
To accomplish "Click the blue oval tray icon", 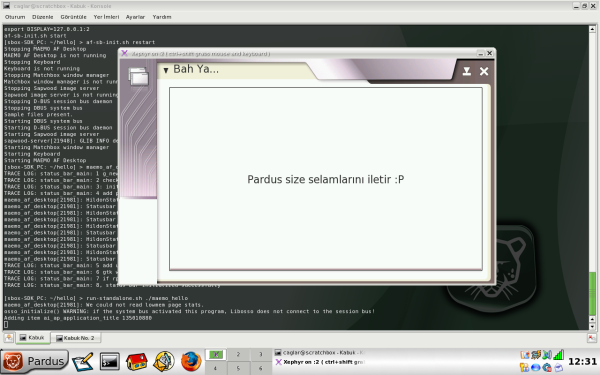I will click(536, 368).
